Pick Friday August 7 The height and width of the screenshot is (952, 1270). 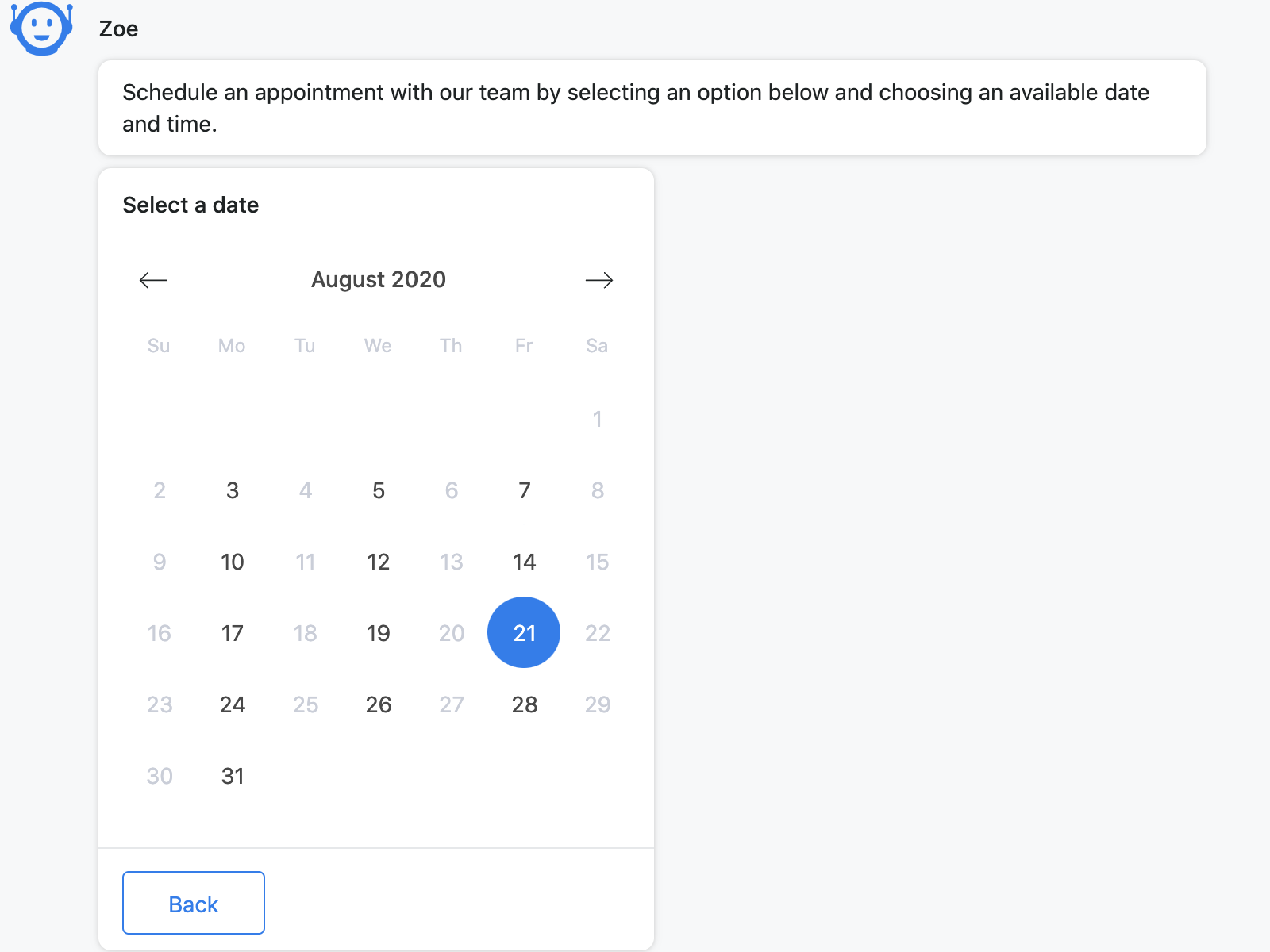pos(525,490)
